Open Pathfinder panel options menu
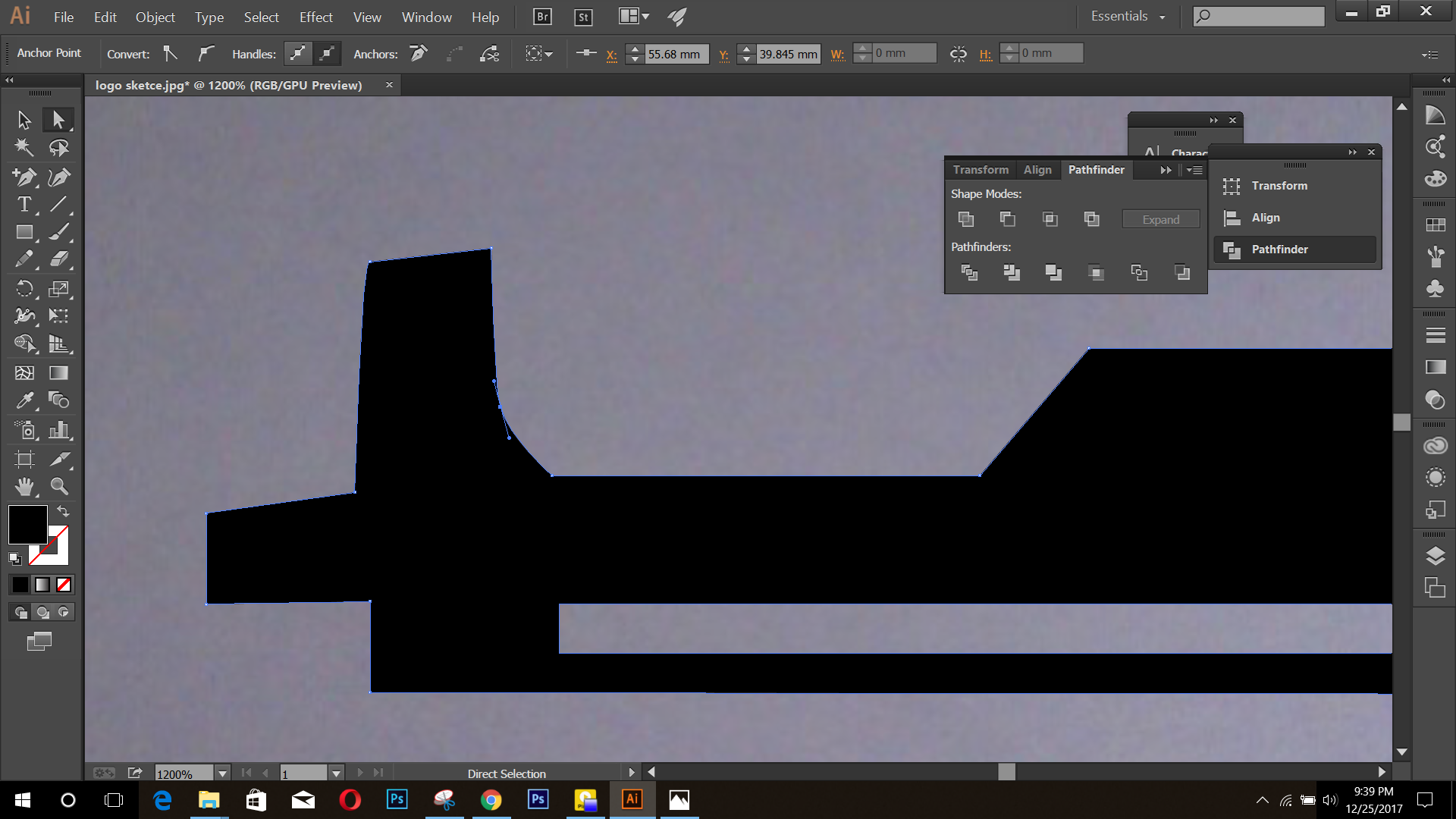 (1195, 170)
